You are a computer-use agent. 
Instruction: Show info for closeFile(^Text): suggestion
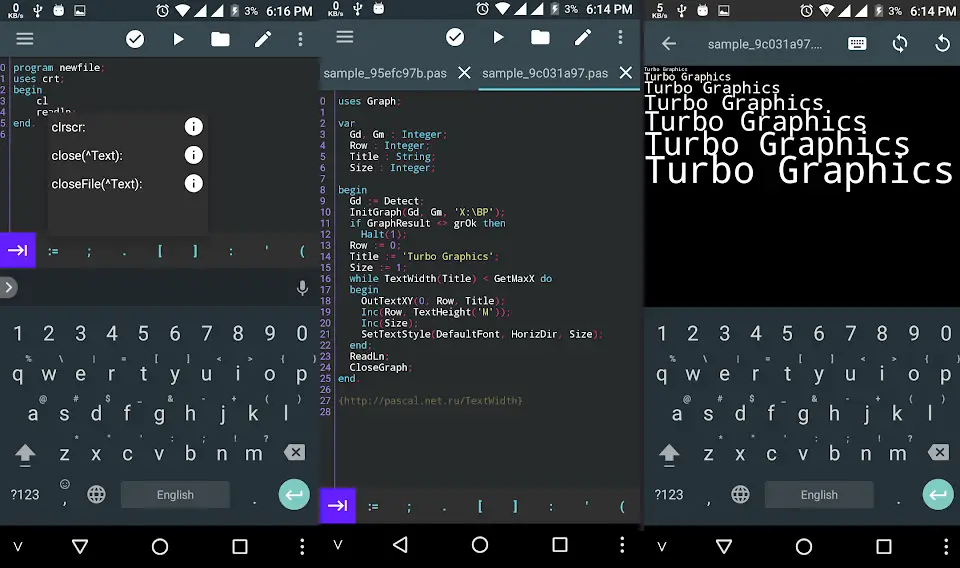(x=193, y=183)
